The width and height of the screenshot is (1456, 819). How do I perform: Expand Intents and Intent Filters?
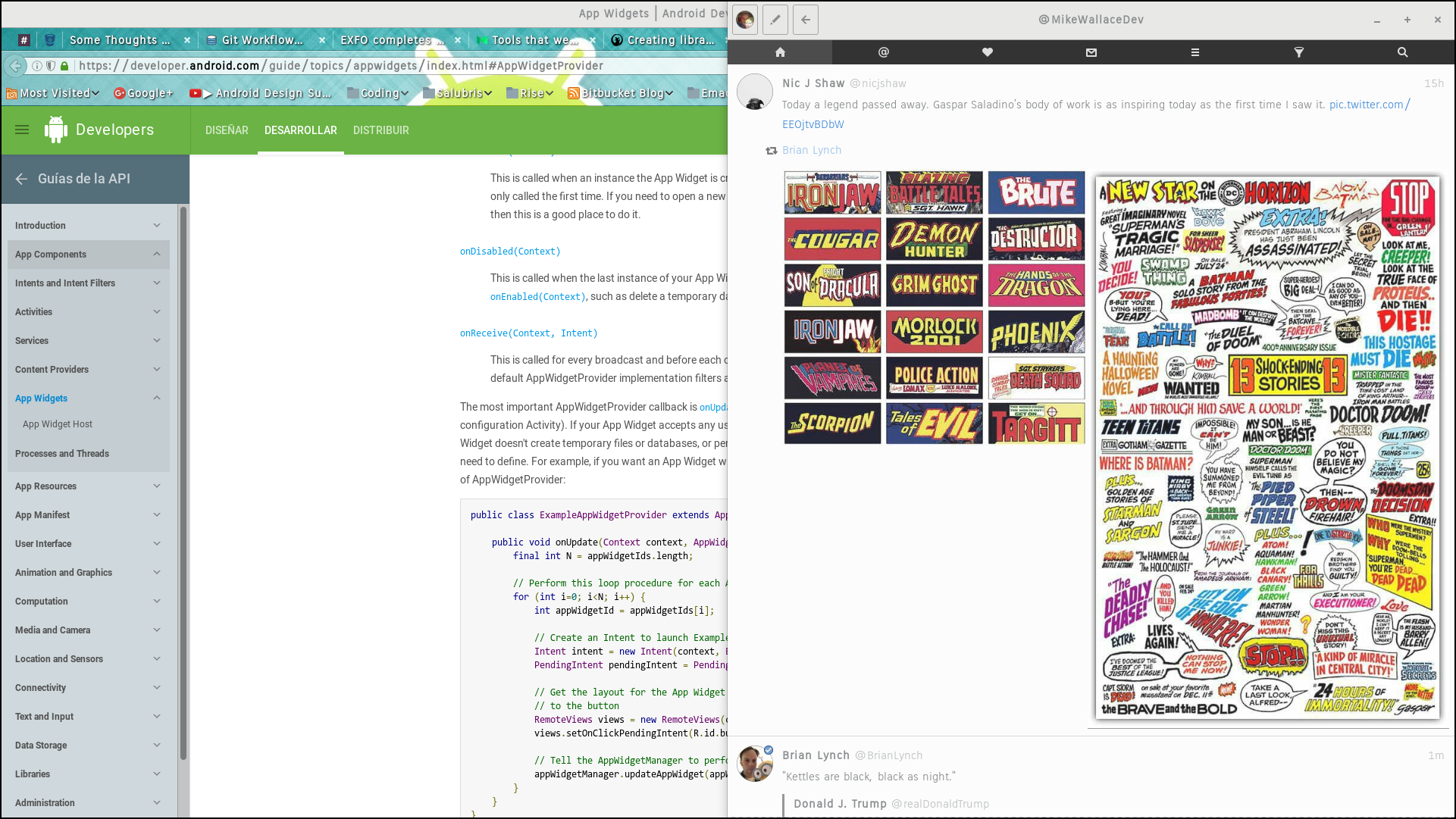pyautogui.click(x=157, y=283)
